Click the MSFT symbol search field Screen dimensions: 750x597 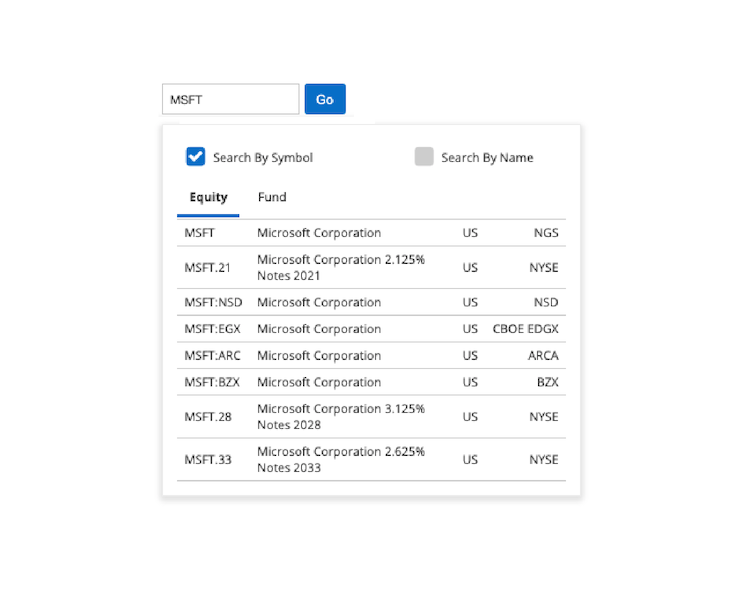pos(230,99)
